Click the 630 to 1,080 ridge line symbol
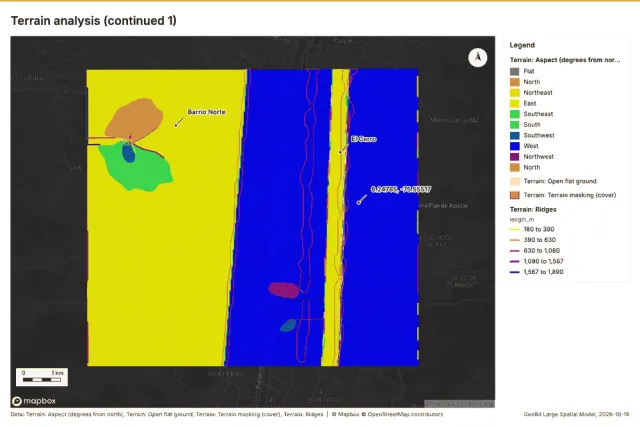The width and height of the screenshot is (640, 427). click(x=515, y=251)
